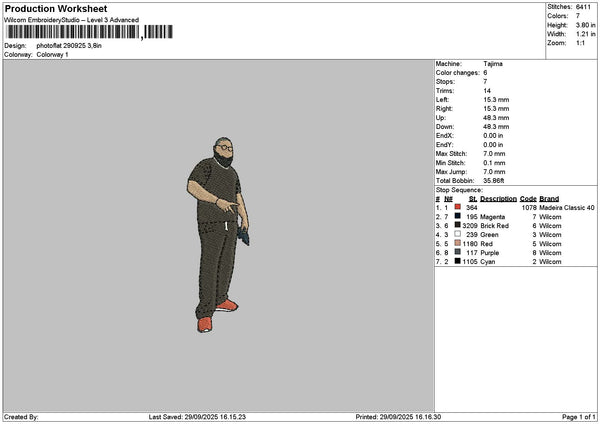This screenshot has height=424, width=600.
Task: Click the 'Left:' label
Action: 442,100
